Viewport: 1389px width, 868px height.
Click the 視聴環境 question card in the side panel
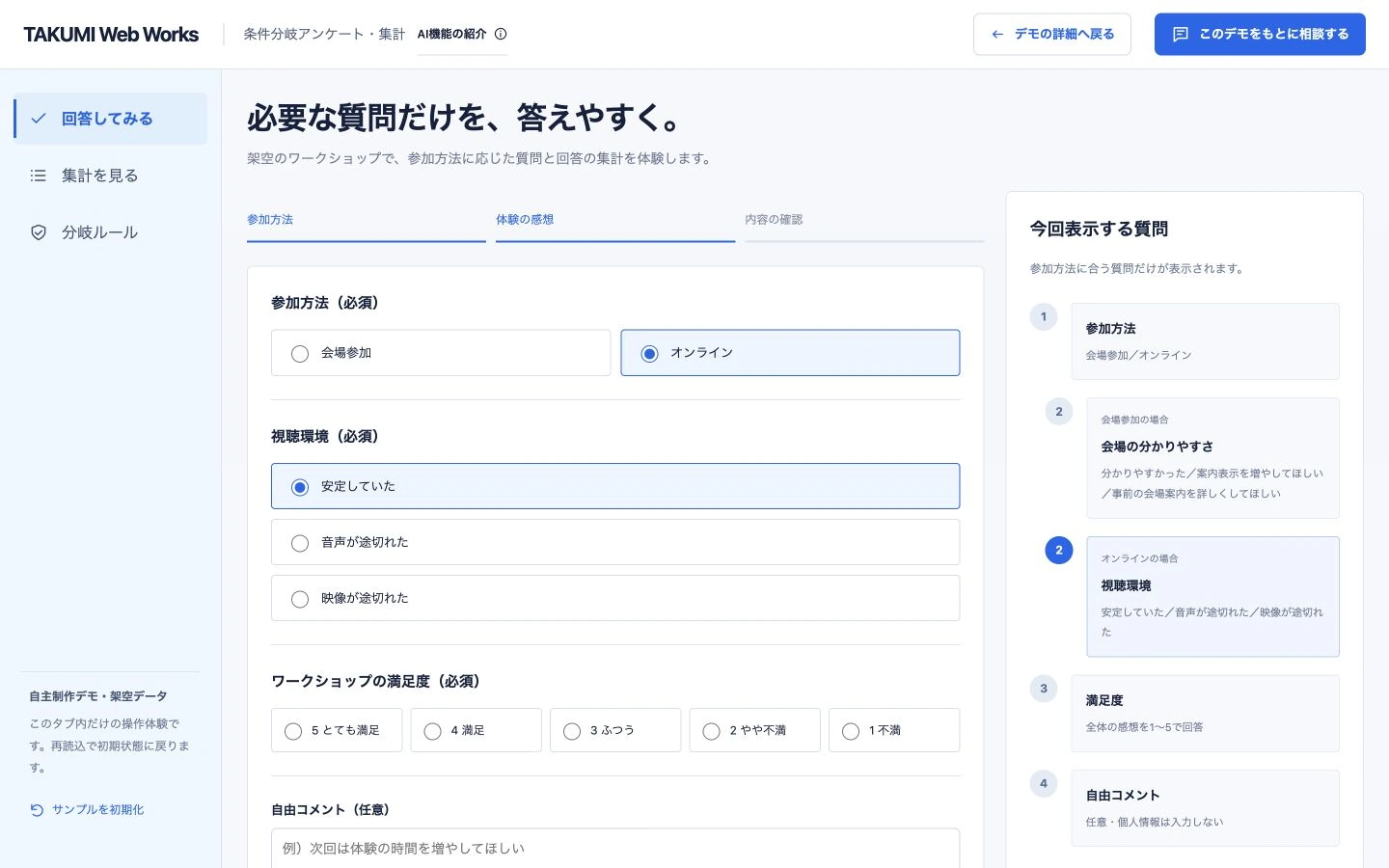pos(1212,597)
